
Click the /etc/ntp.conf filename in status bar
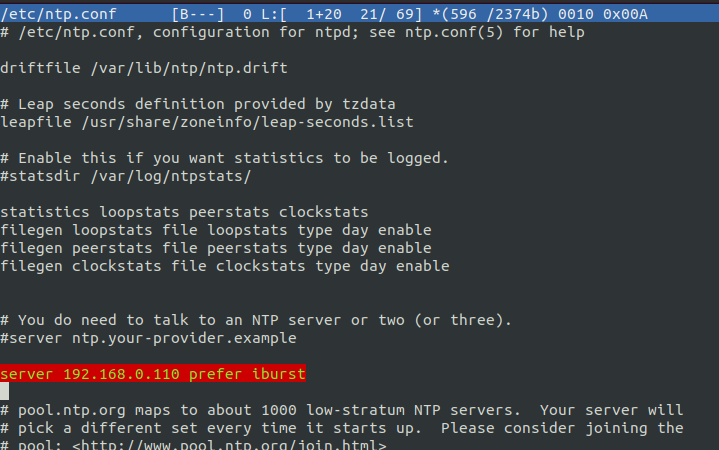coord(59,14)
